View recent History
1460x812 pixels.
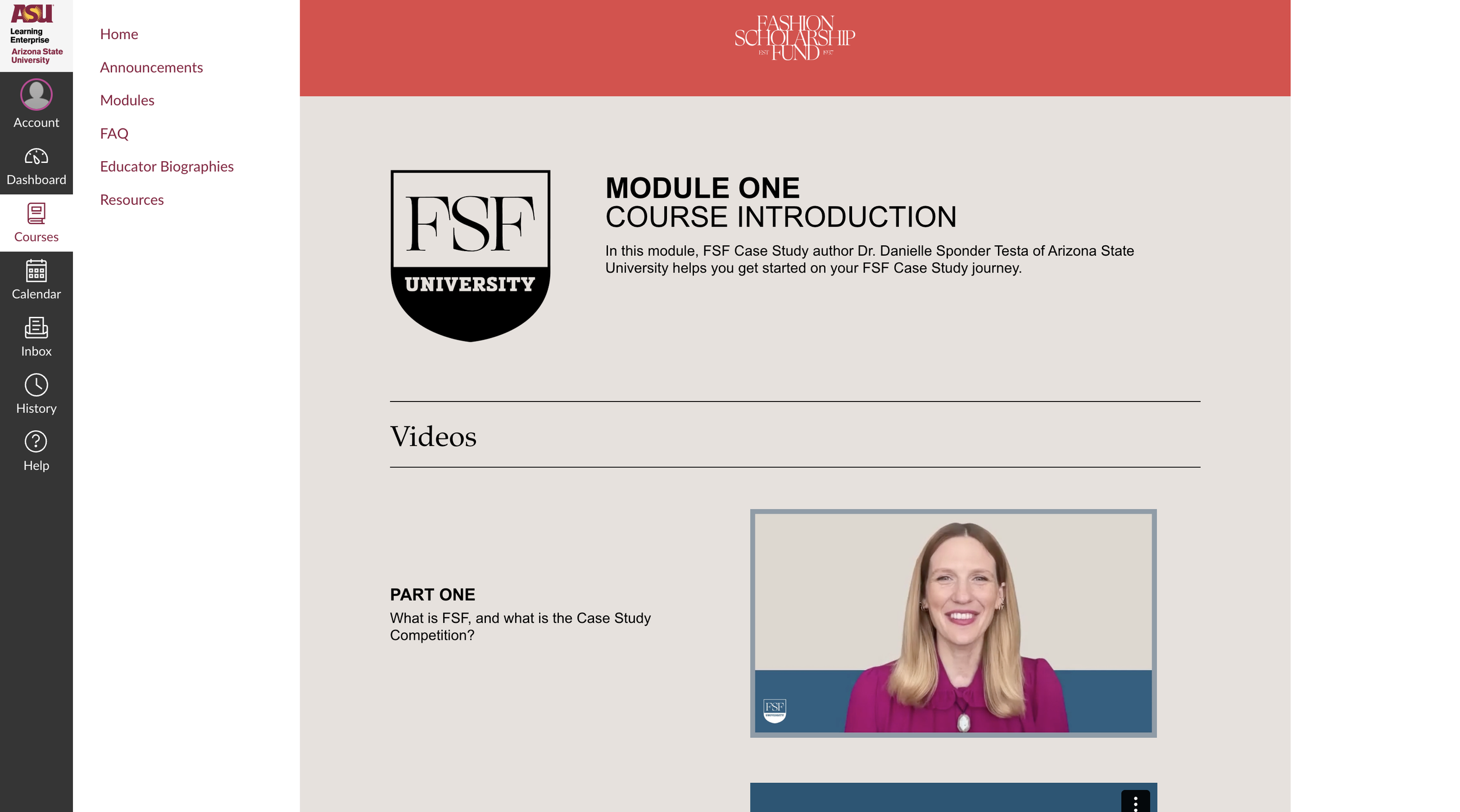tap(36, 395)
